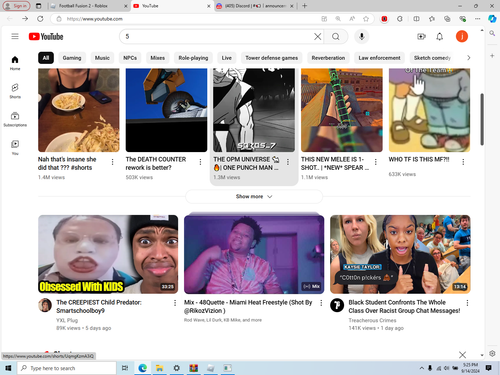Open options for 'The DEATH COUNTER' short
This screenshot has width=500, height=375.
pyautogui.click(x=200, y=162)
